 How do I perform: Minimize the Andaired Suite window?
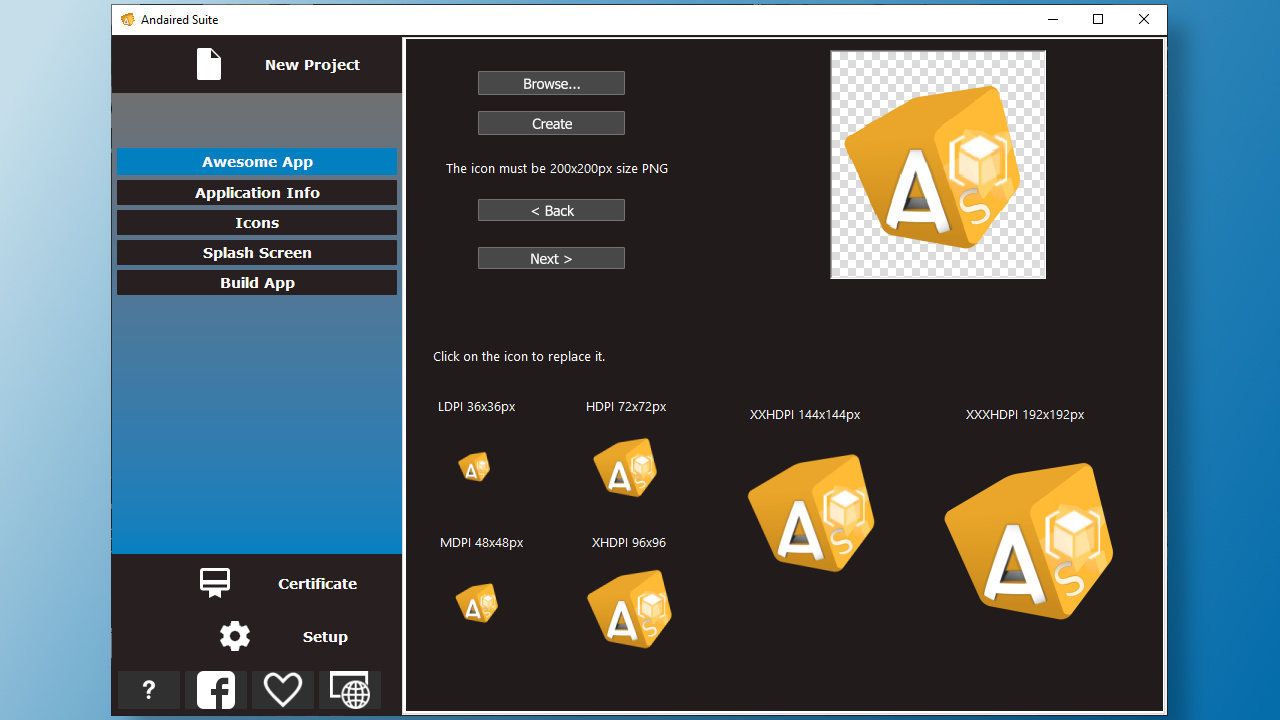pyautogui.click(x=1052, y=19)
